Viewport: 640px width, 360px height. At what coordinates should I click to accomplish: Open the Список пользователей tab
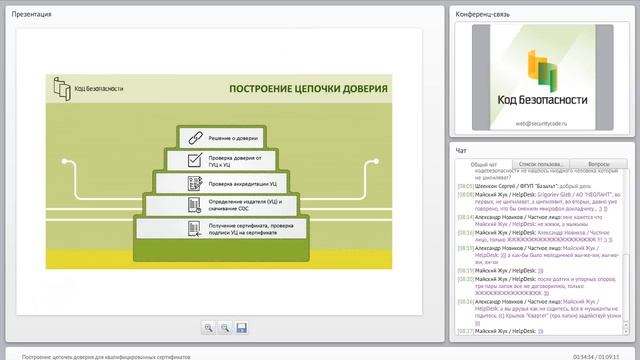click(541, 164)
